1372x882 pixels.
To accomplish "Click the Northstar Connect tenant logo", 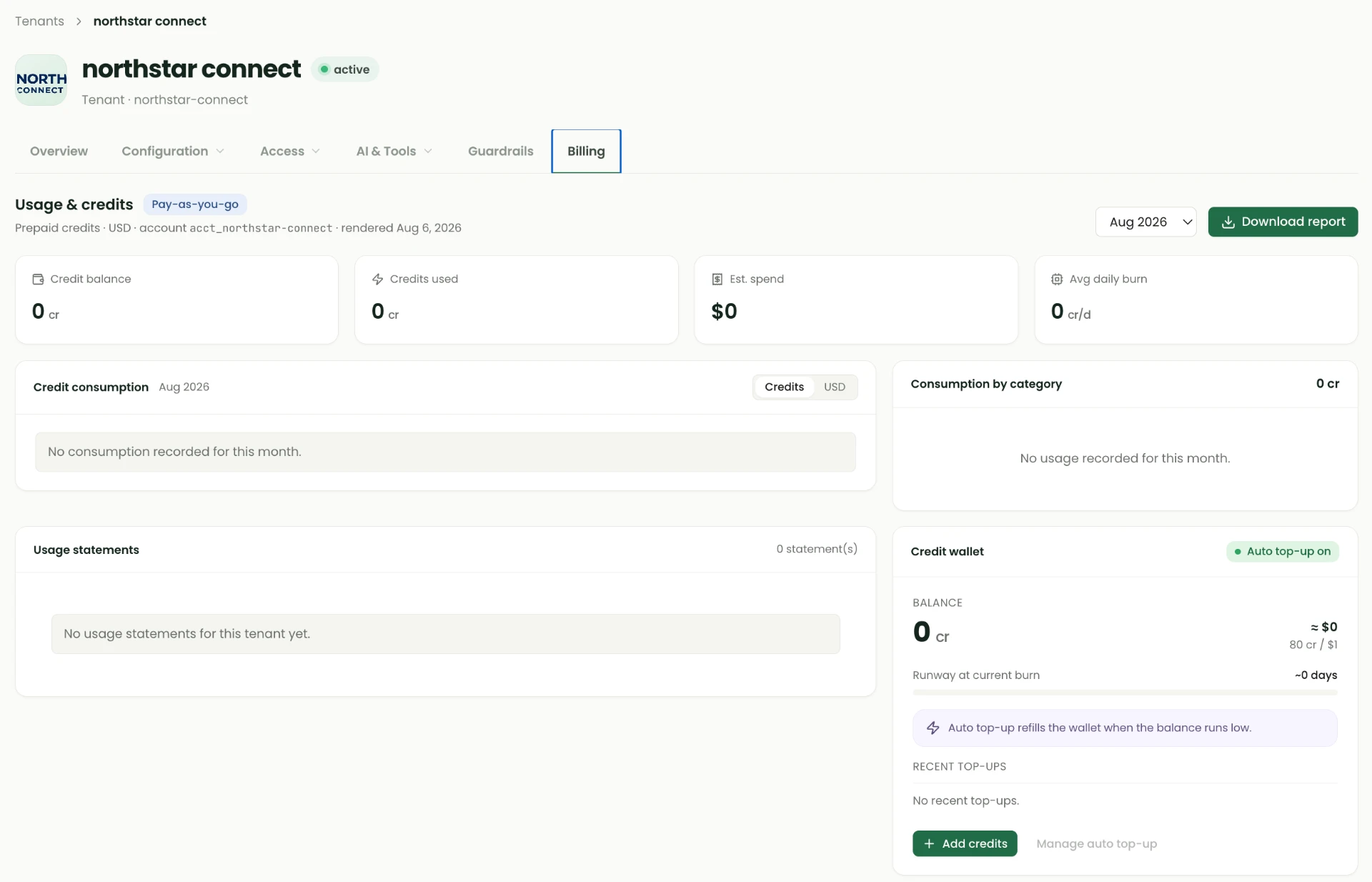I will [x=41, y=80].
